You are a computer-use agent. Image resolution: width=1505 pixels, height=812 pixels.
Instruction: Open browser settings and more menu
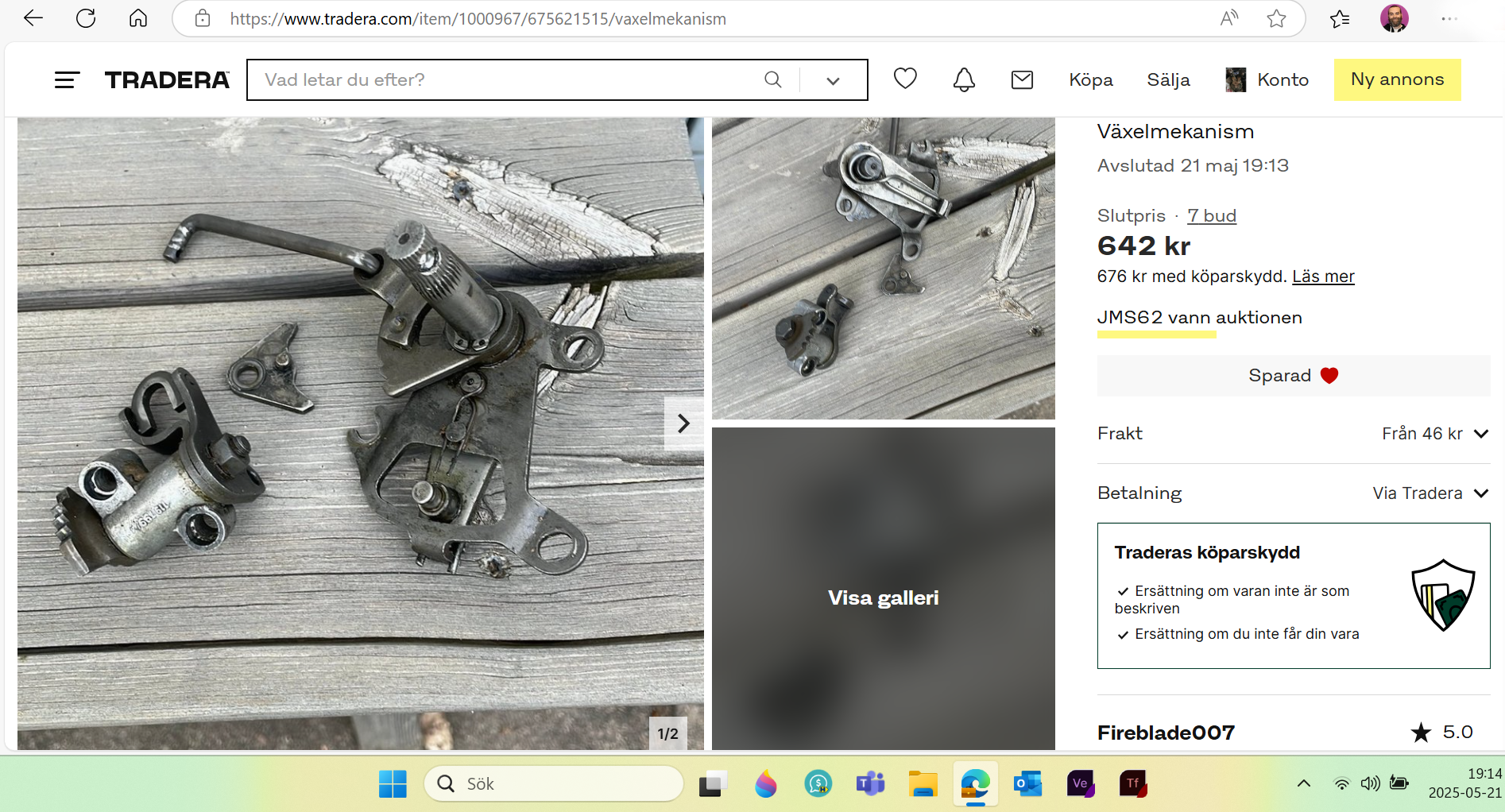(x=1449, y=18)
